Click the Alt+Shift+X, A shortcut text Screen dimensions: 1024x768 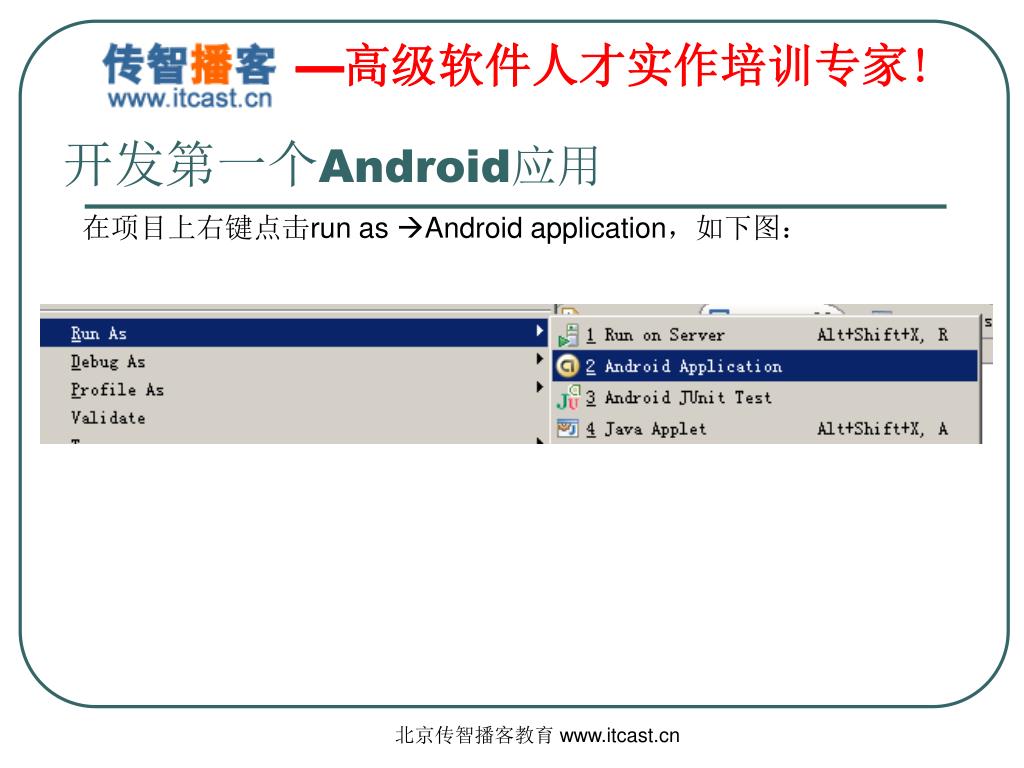click(882, 428)
